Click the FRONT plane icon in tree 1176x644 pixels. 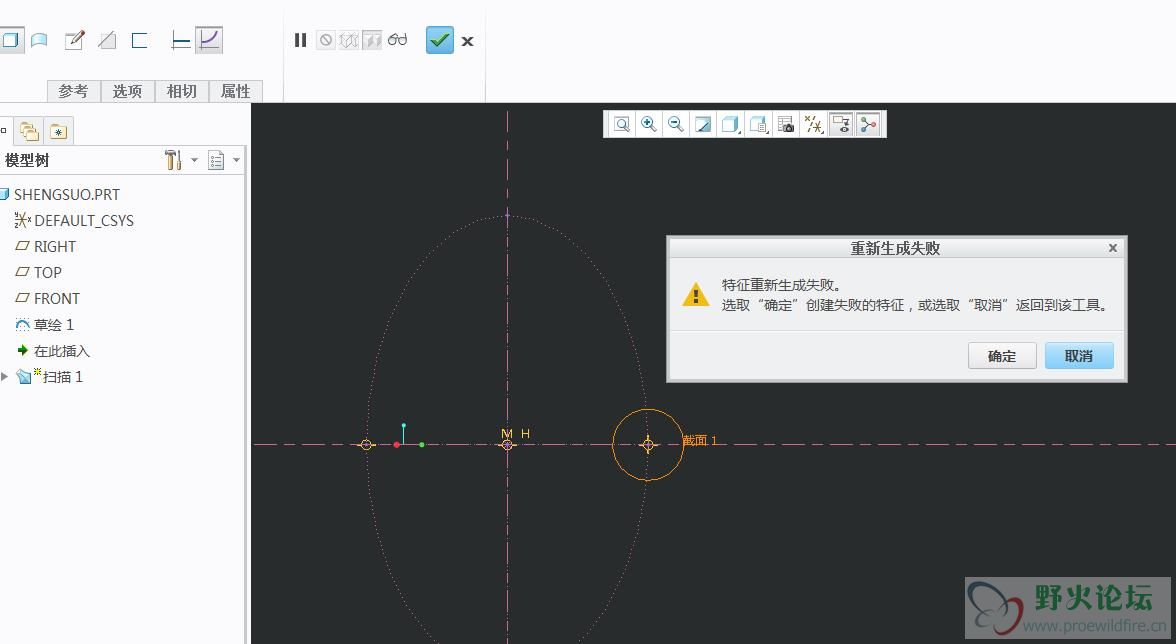coord(22,298)
